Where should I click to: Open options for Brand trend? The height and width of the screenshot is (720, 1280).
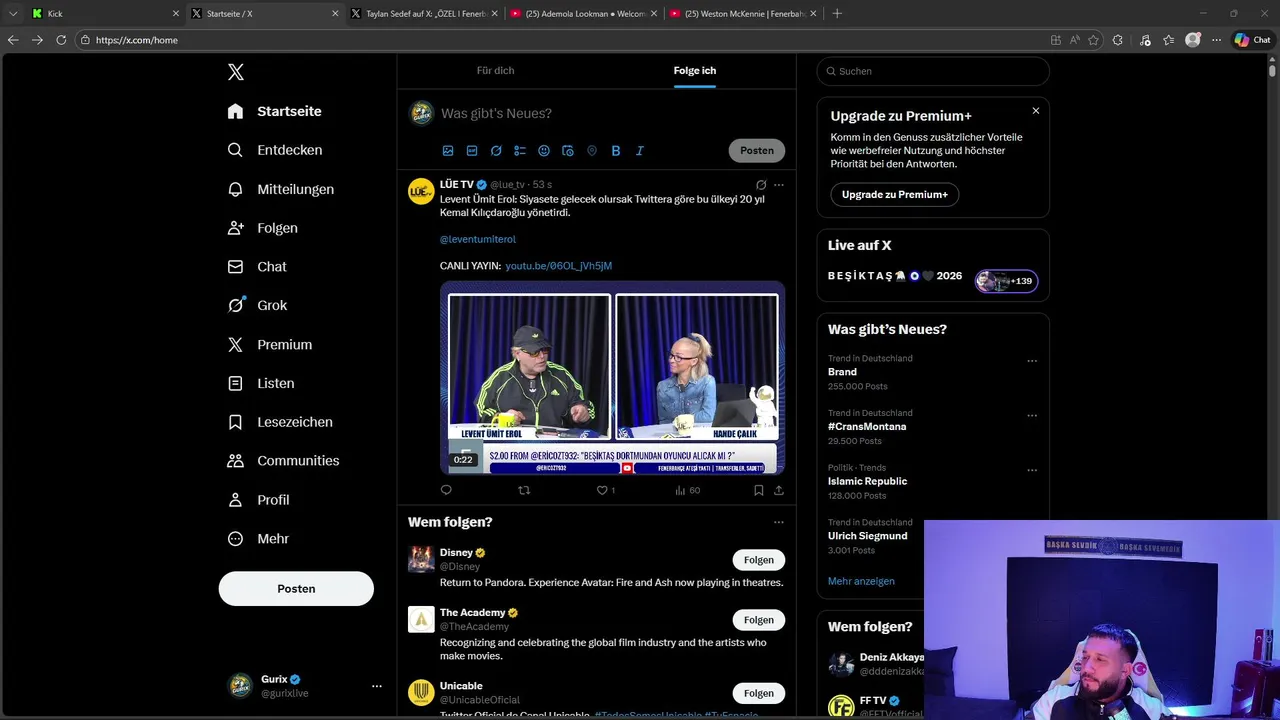coord(1032,361)
